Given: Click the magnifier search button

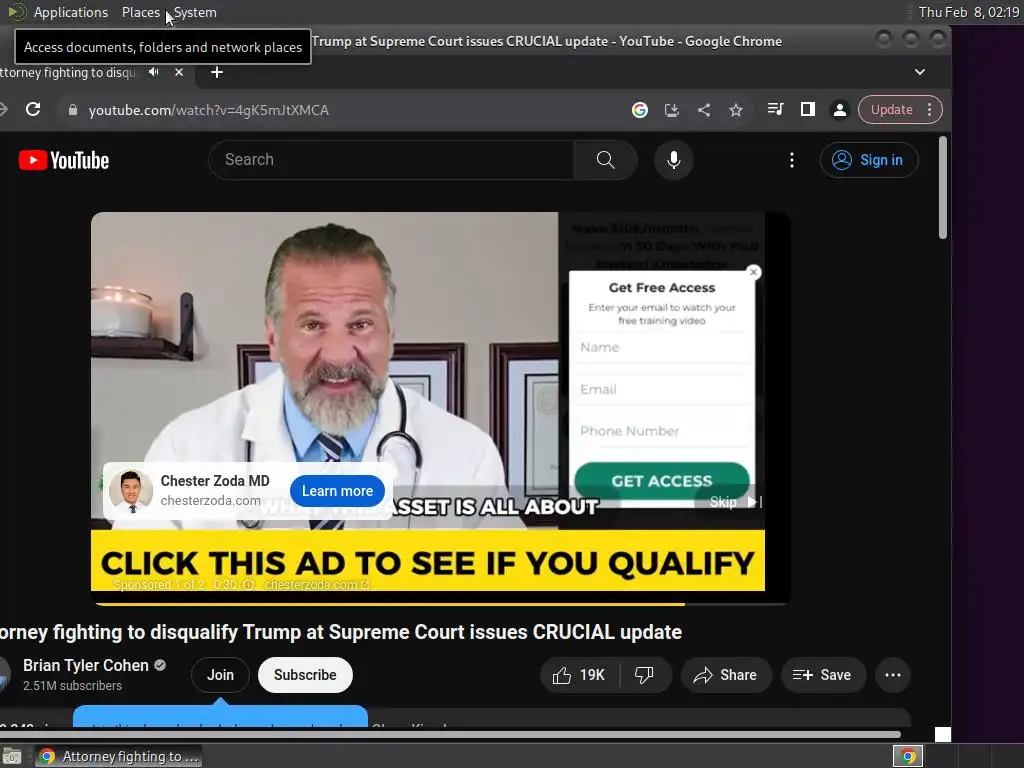Looking at the screenshot, I should tap(605, 160).
